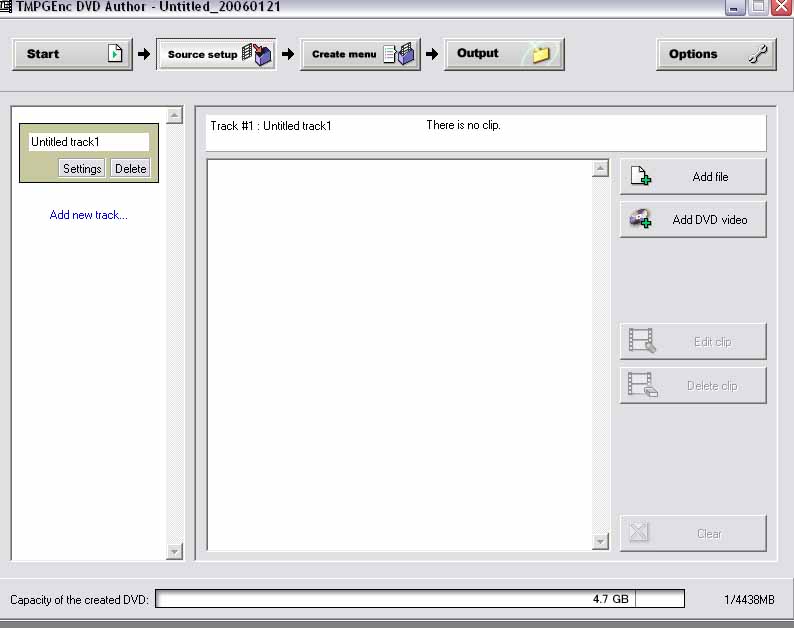Open Settings for Untitled track1
The height and width of the screenshot is (628, 794).
pos(82,169)
